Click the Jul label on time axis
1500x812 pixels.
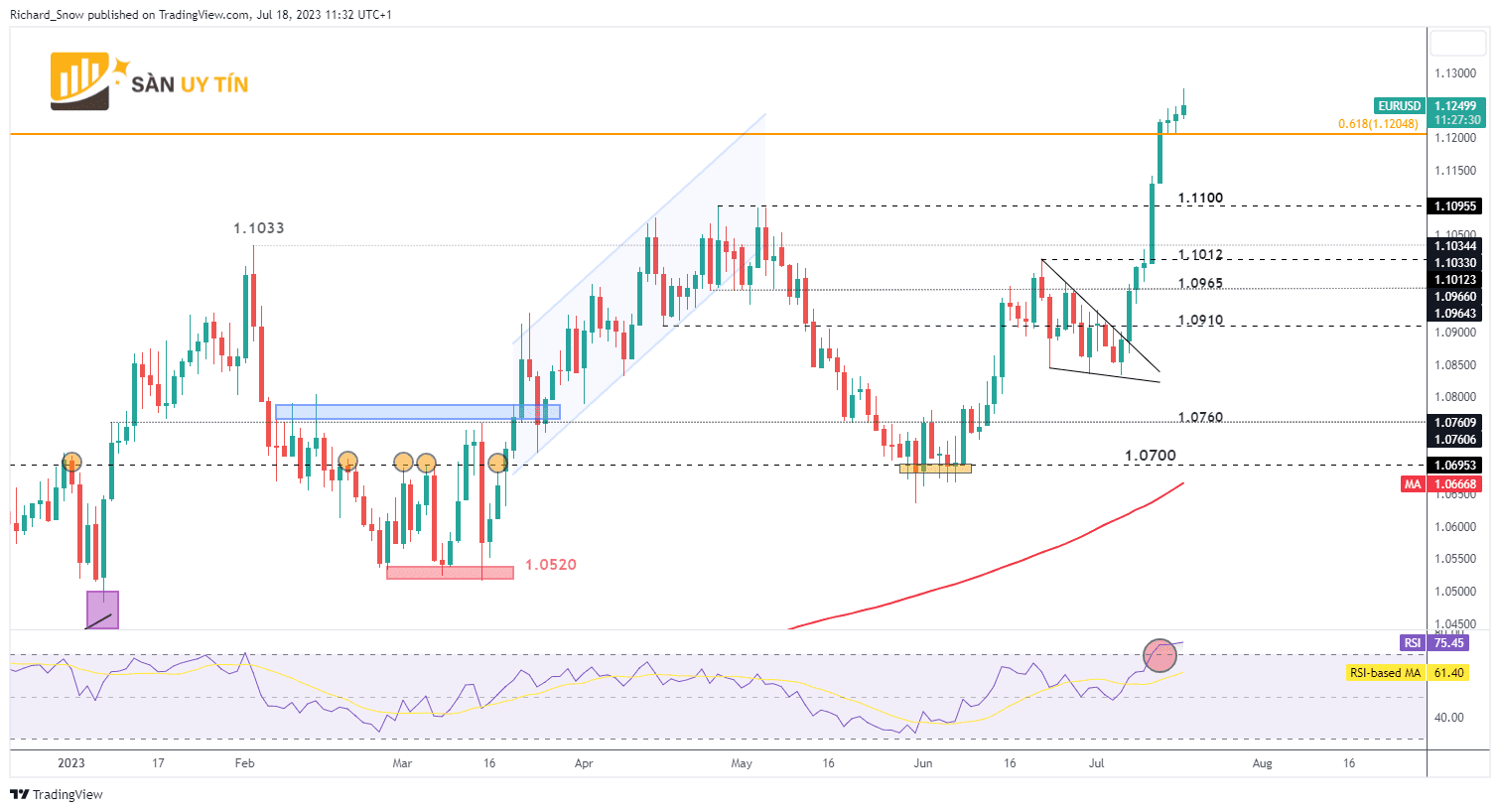point(1097,763)
